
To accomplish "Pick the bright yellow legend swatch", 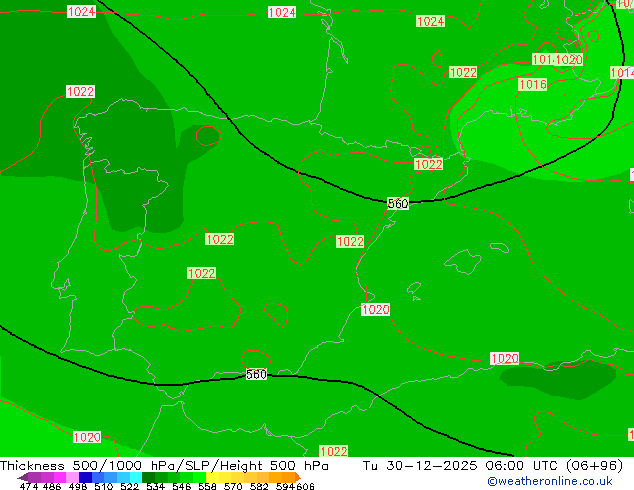I will (212, 477).
